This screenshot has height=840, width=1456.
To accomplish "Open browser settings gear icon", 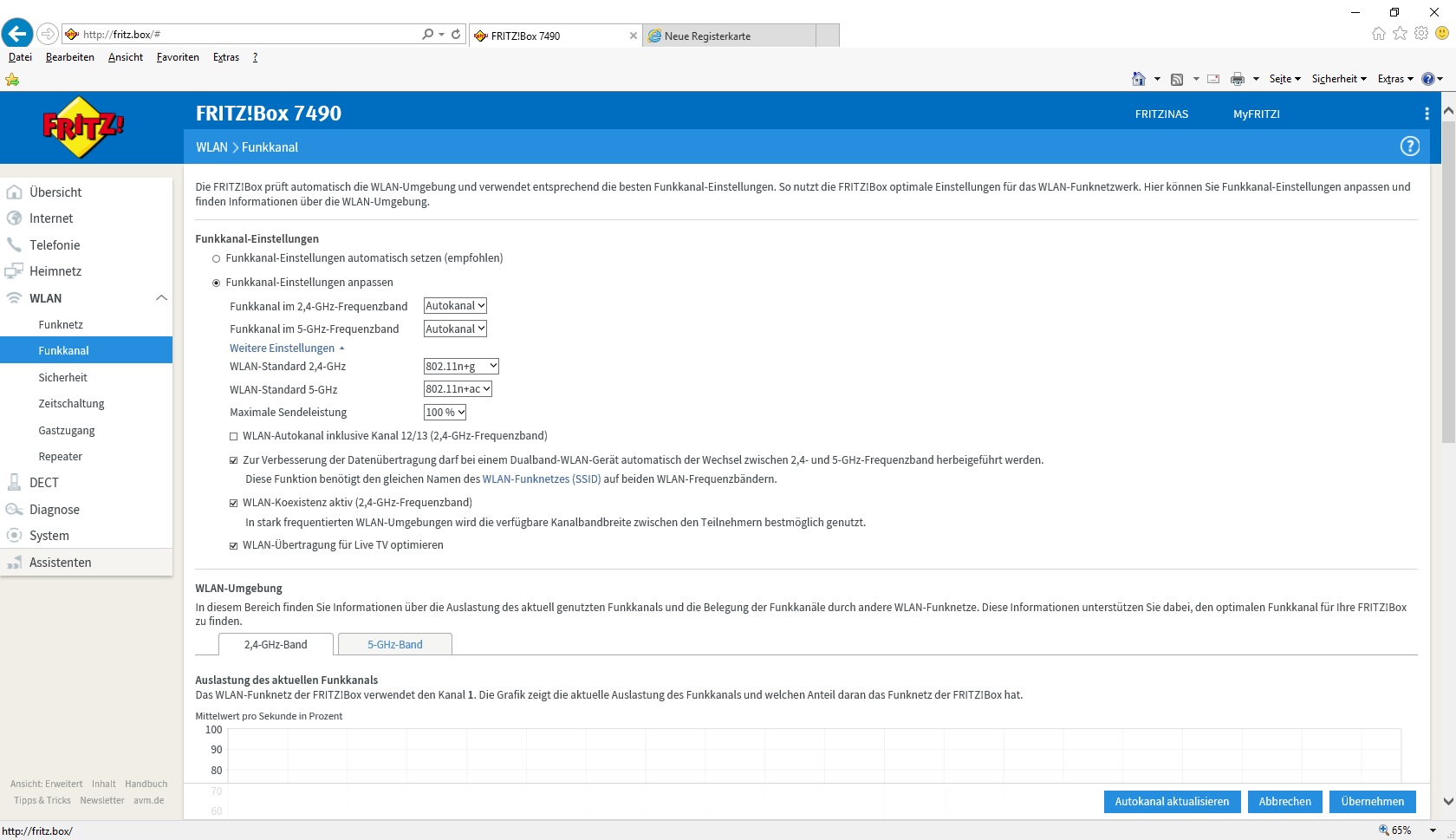I will (x=1421, y=33).
